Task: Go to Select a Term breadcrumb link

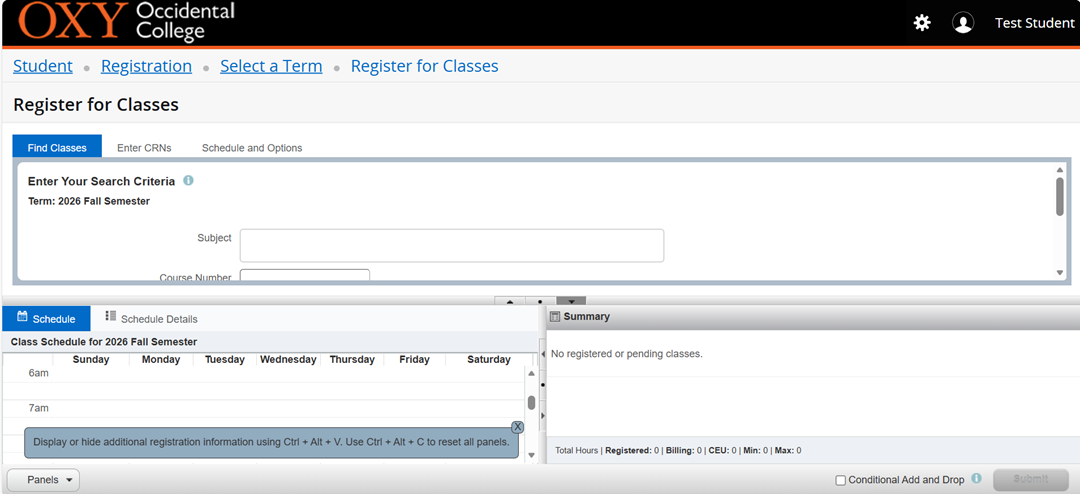Action: [271, 66]
